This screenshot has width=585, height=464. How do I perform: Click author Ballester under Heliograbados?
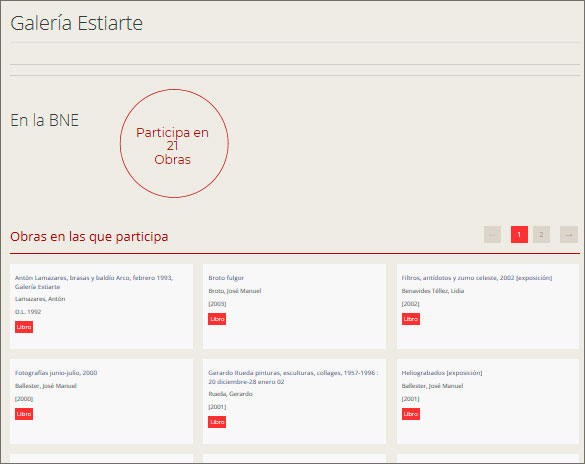432,386
